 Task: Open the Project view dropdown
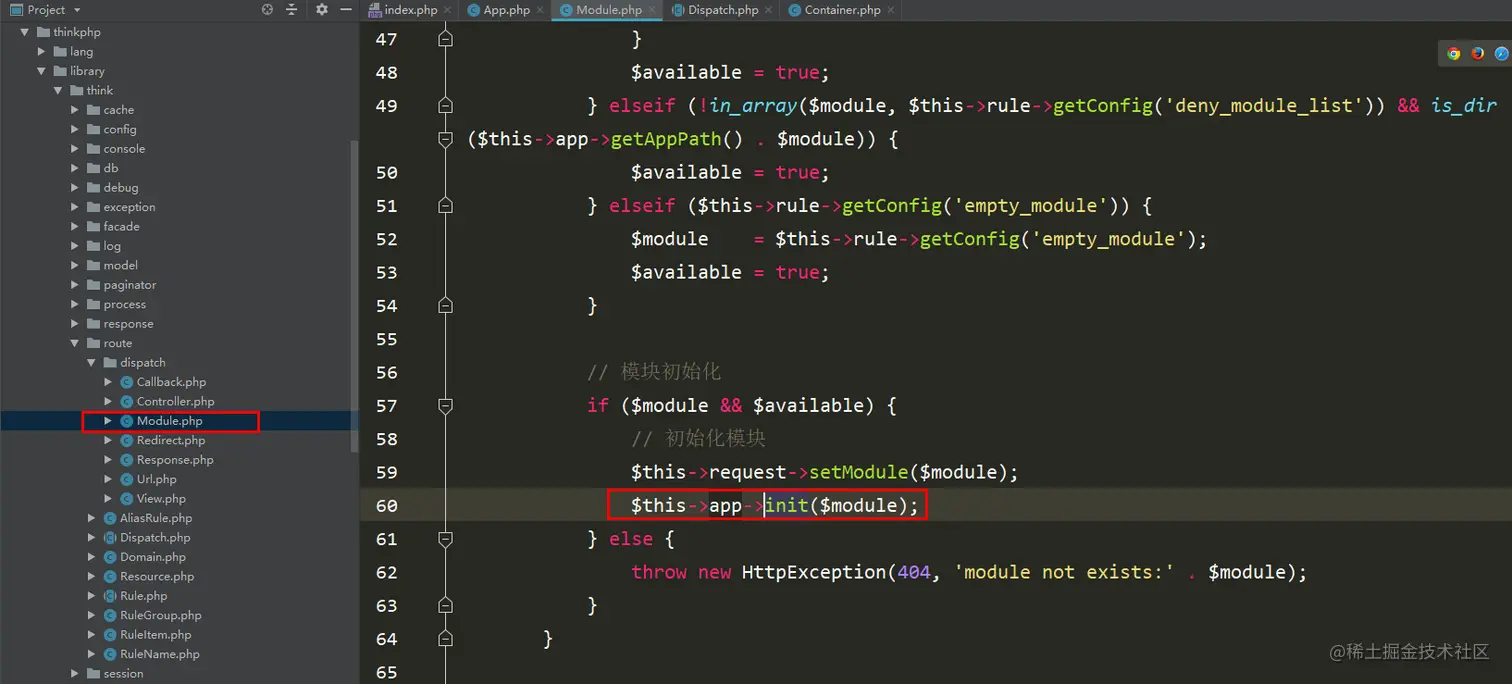point(77,10)
